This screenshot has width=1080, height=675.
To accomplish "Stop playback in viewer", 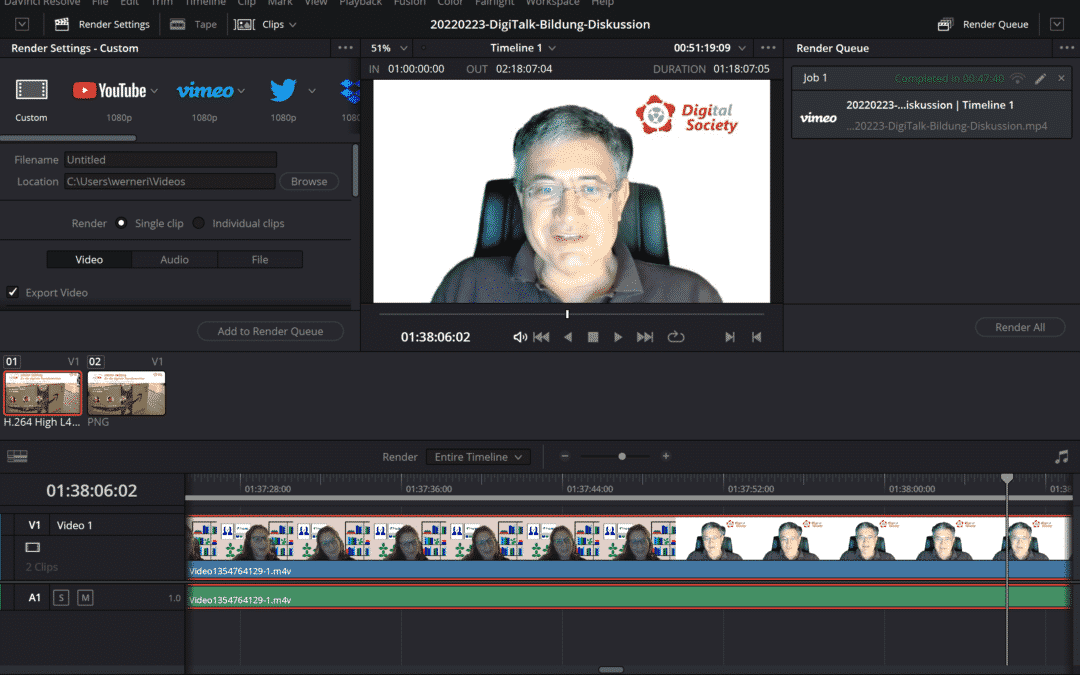I will (x=592, y=337).
